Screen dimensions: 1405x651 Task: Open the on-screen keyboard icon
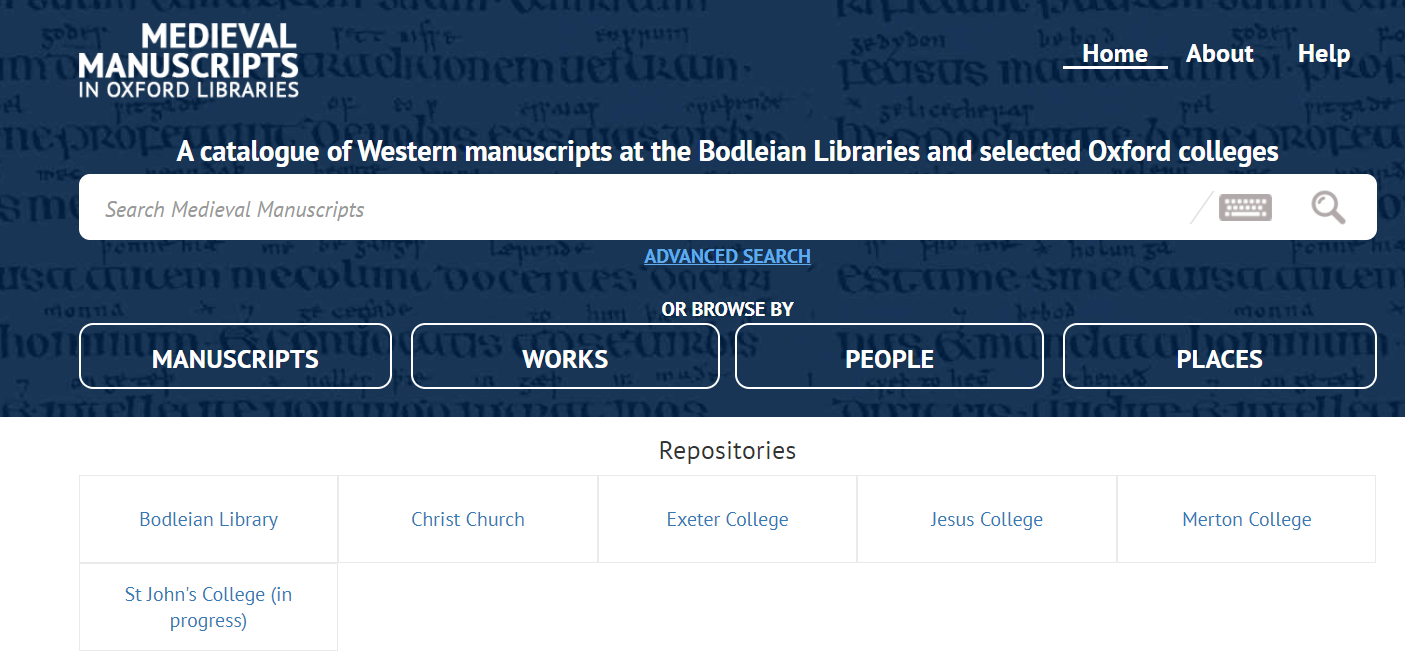point(1245,207)
